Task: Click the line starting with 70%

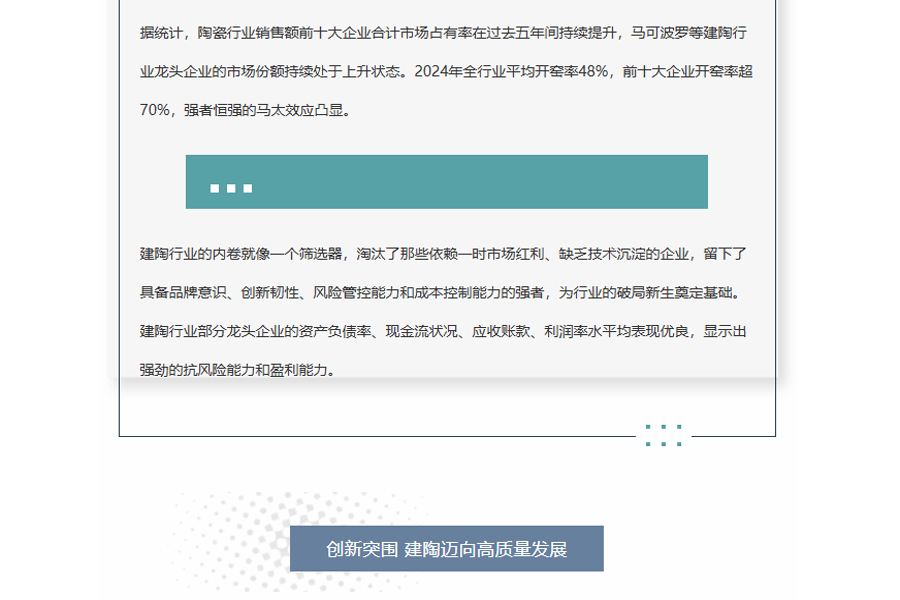Action: click(x=245, y=111)
